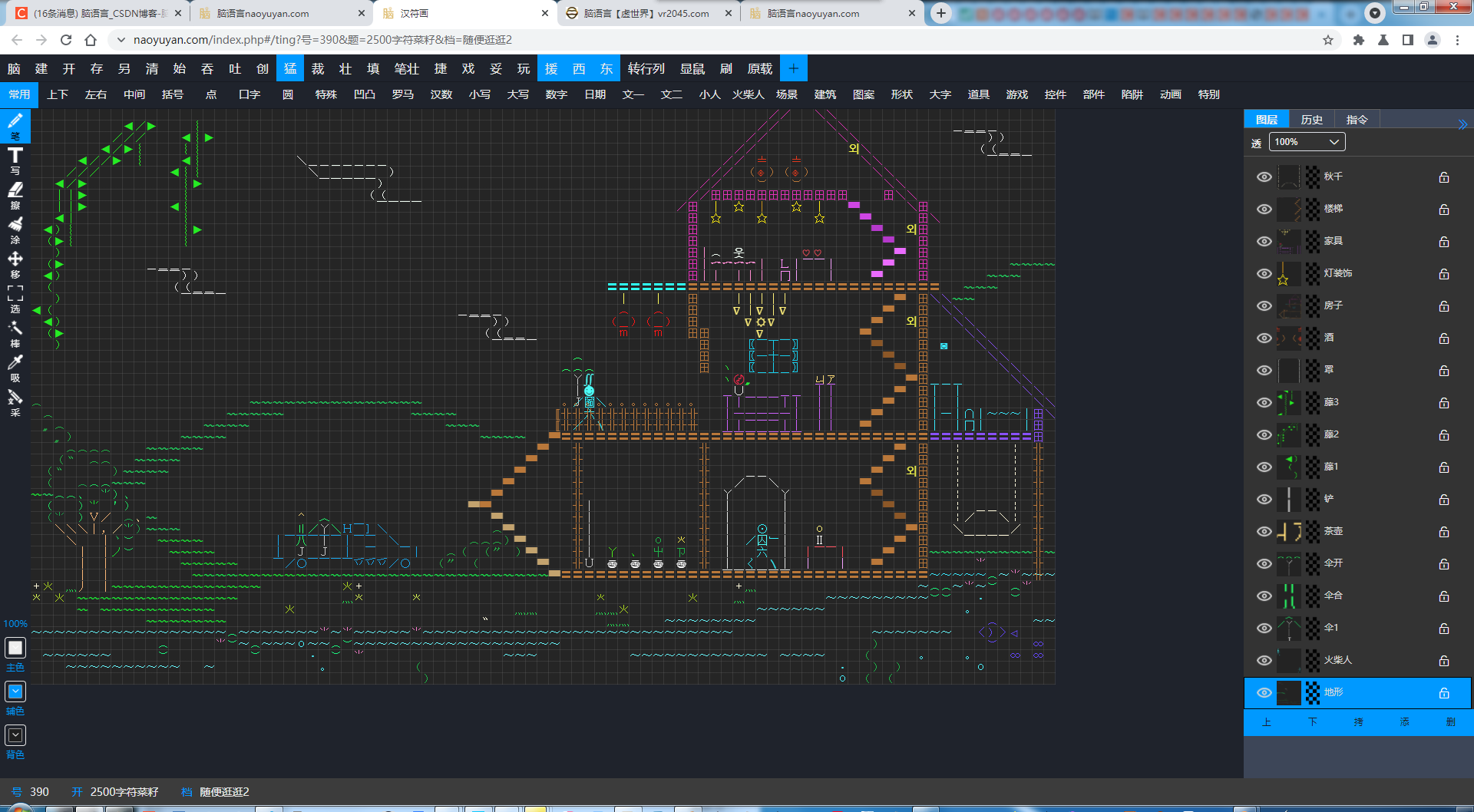Toggle lock on the 房子 layer
Image resolution: width=1474 pixels, height=812 pixels.
pyautogui.click(x=1444, y=306)
